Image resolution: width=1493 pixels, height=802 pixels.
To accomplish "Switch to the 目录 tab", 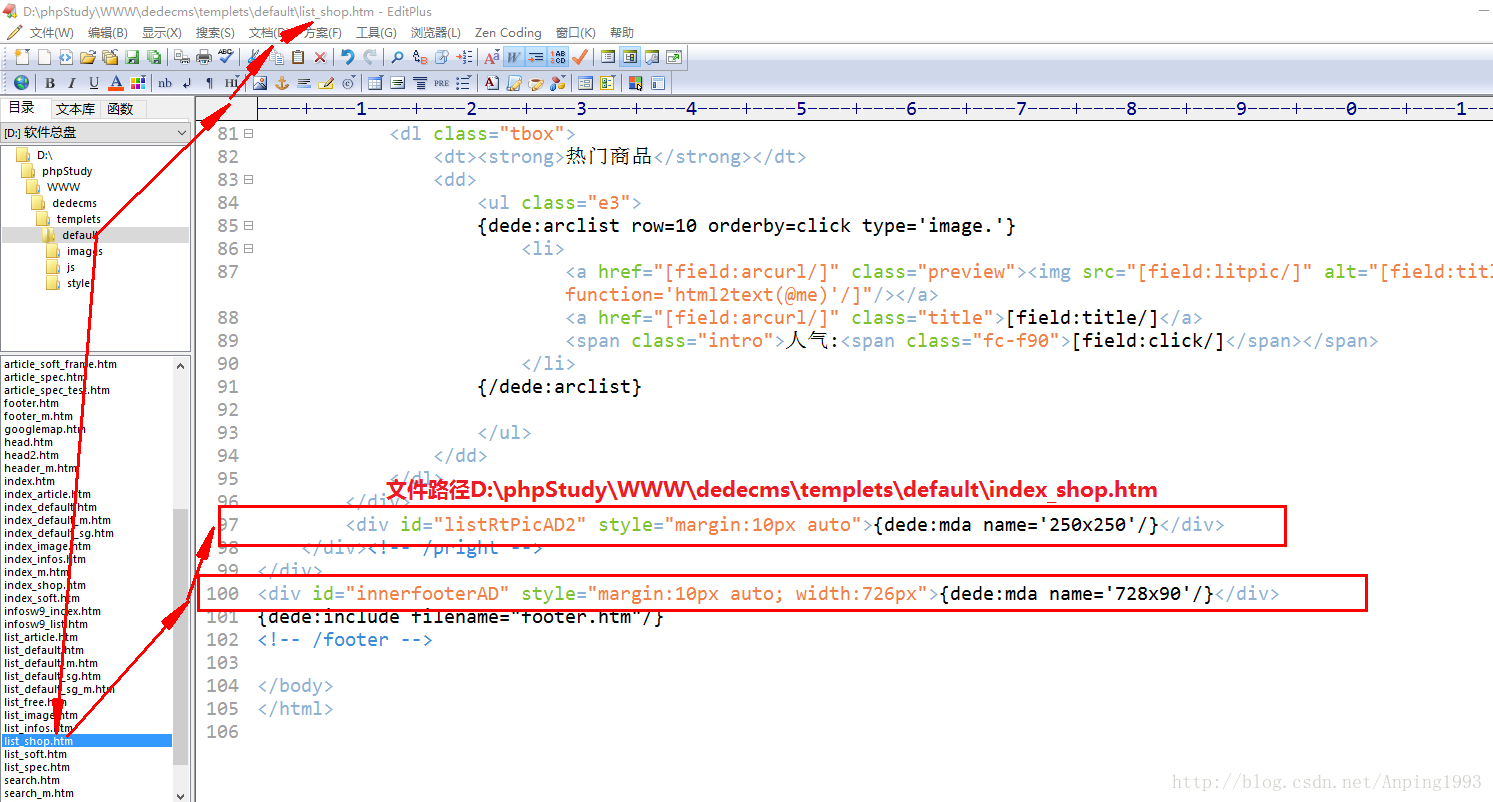I will pyautogui.click(x=21, y=108).
